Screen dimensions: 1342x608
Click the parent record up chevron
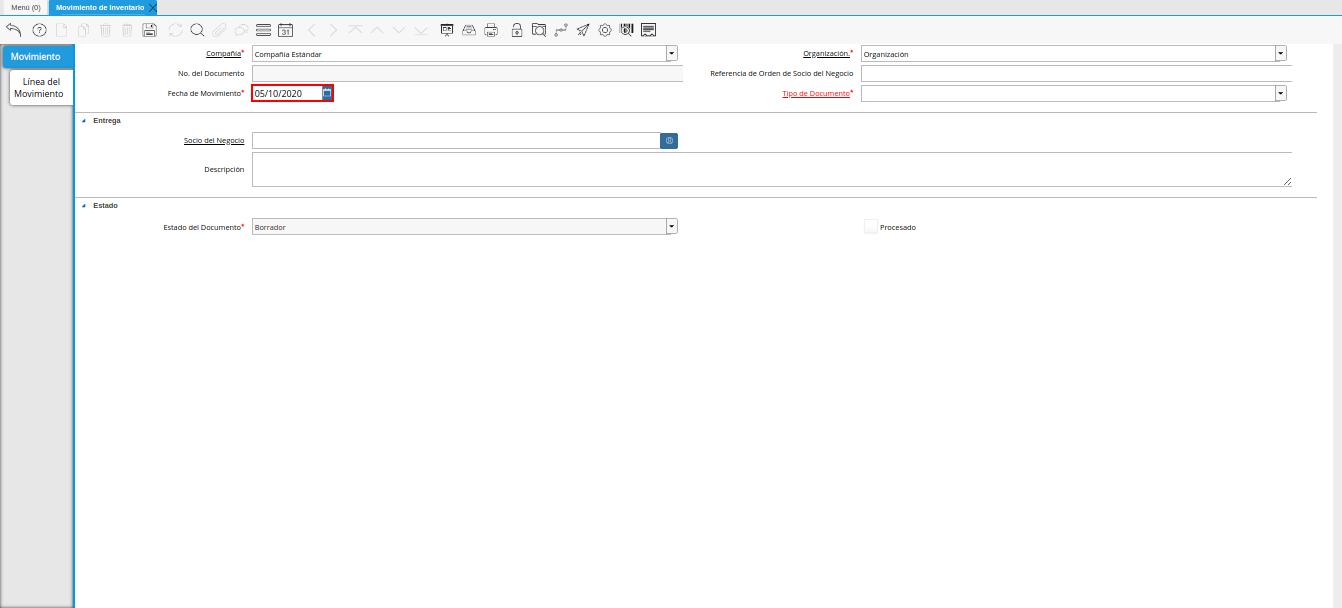coord(377,30)
